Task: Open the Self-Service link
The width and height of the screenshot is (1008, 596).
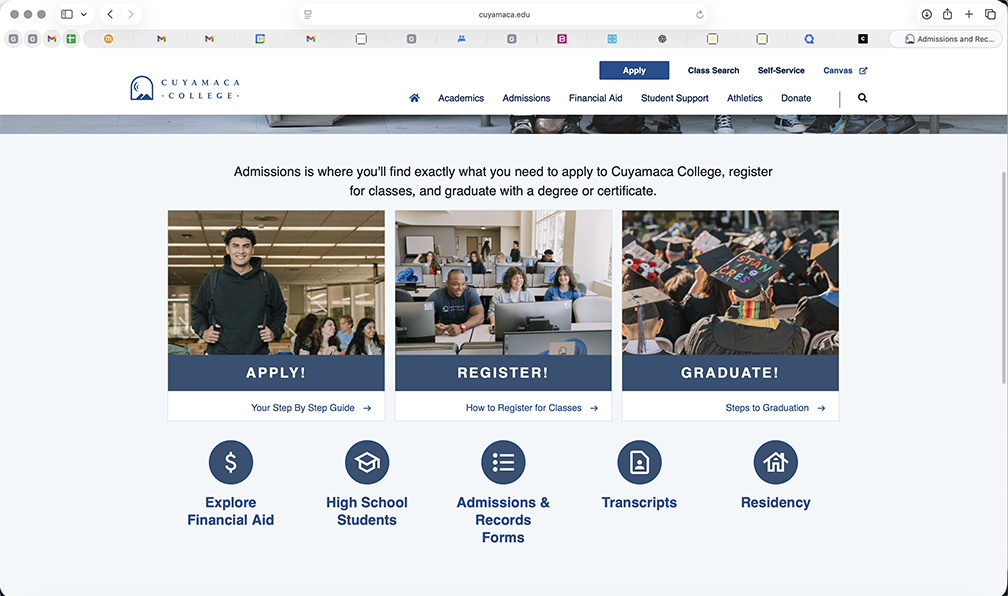Action: pyautogui.click(x=780, y=70)
